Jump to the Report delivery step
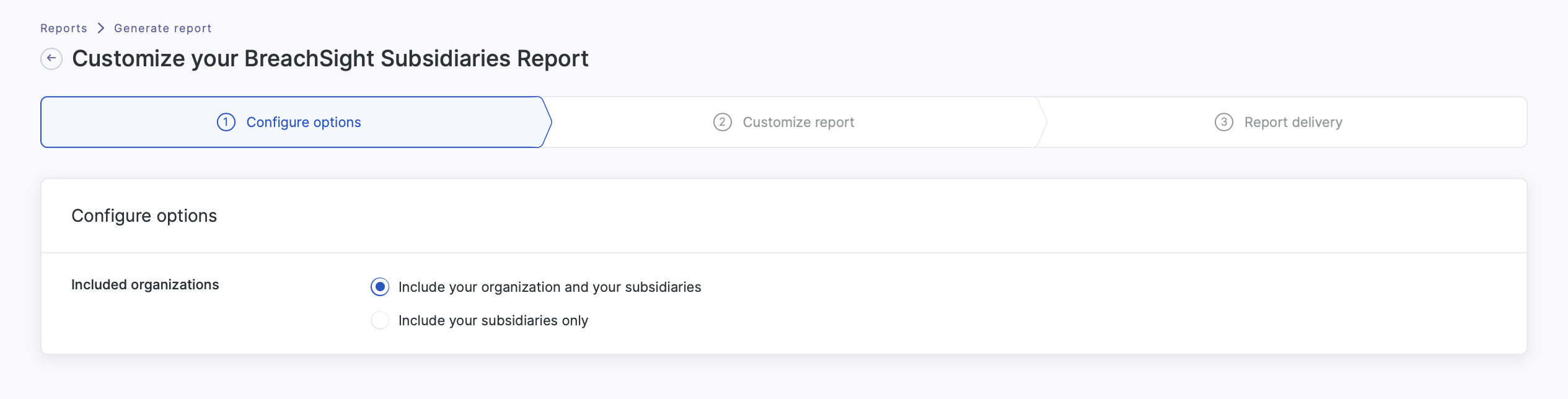Viewport: 1568px width, 399px height. point(1293,122)
